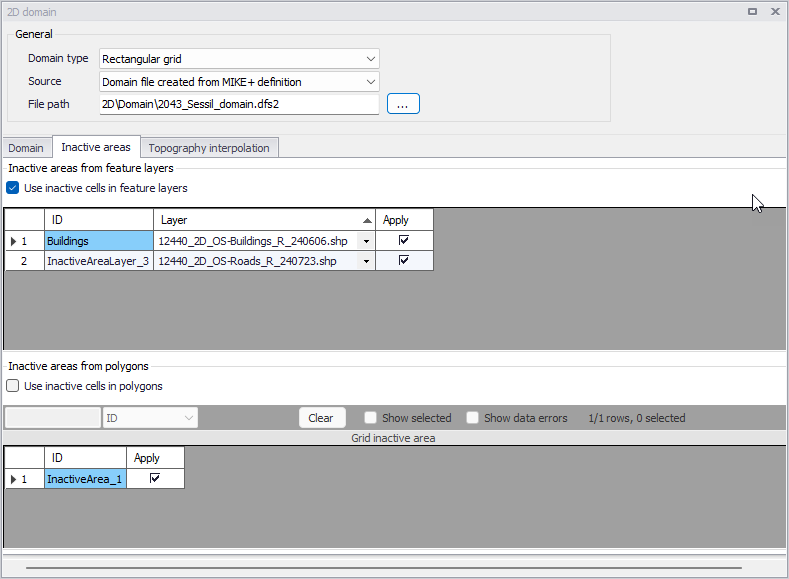This screenshot has width=789, height=579.
Task: Toggle Apply checkbox for InactiveArea_1
Action: click(155, 478)
